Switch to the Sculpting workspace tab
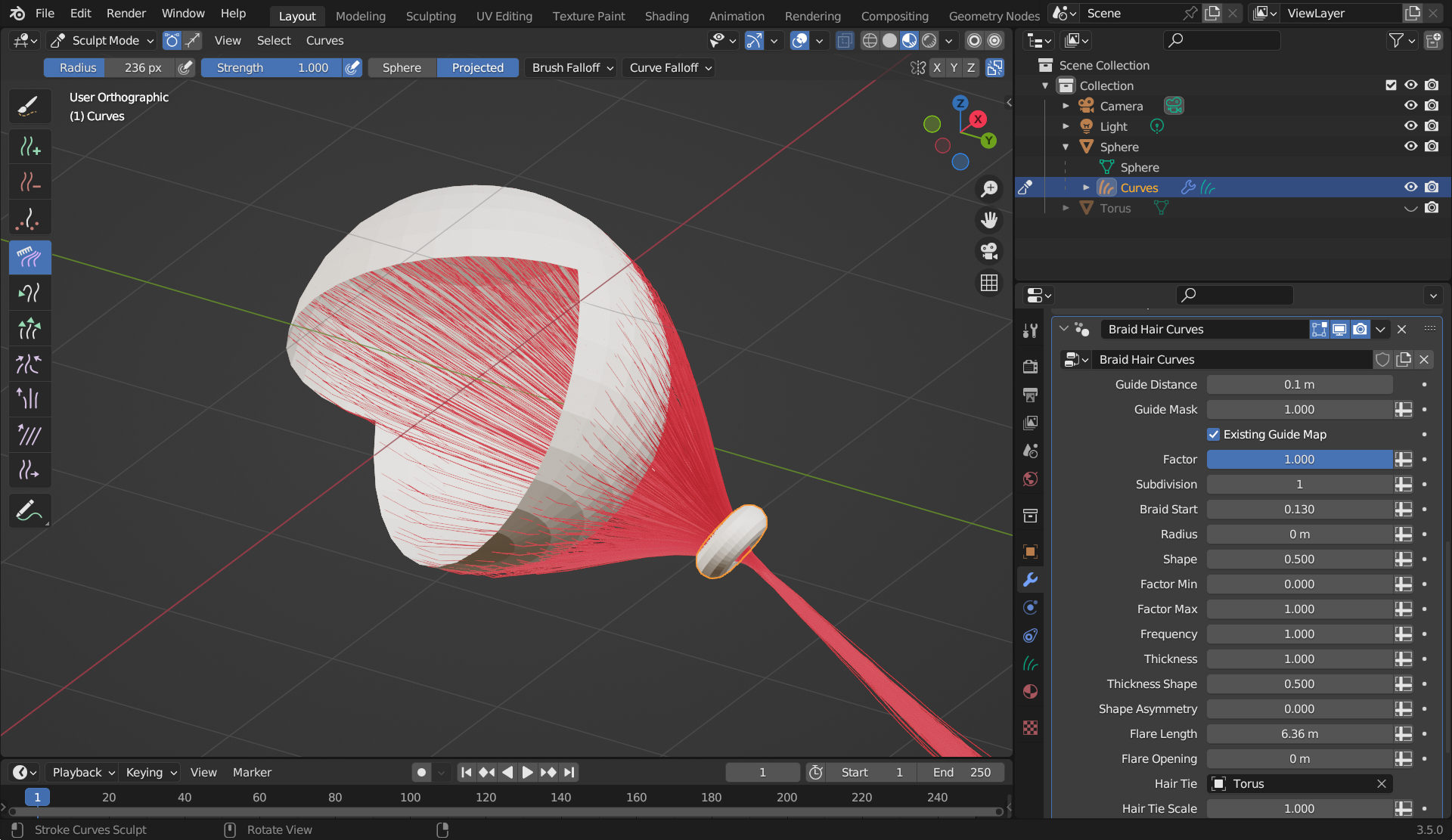1452x840 pixels. [430, 16]
